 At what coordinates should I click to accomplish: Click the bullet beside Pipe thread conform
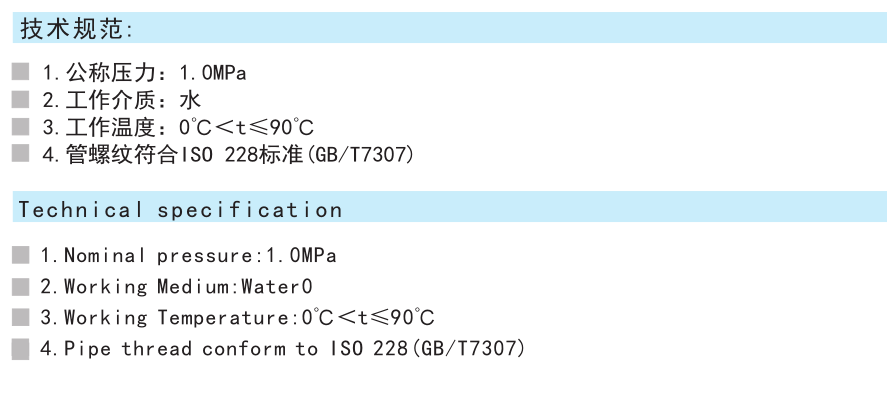pyautogui.click(x=20, y=348)
